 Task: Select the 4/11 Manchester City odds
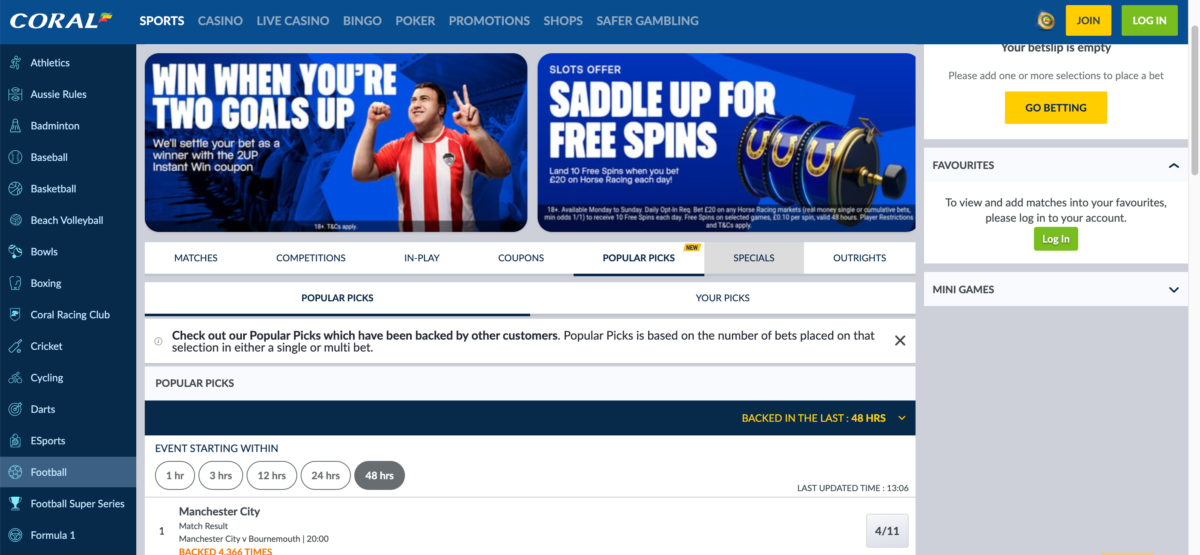[887, 531]
